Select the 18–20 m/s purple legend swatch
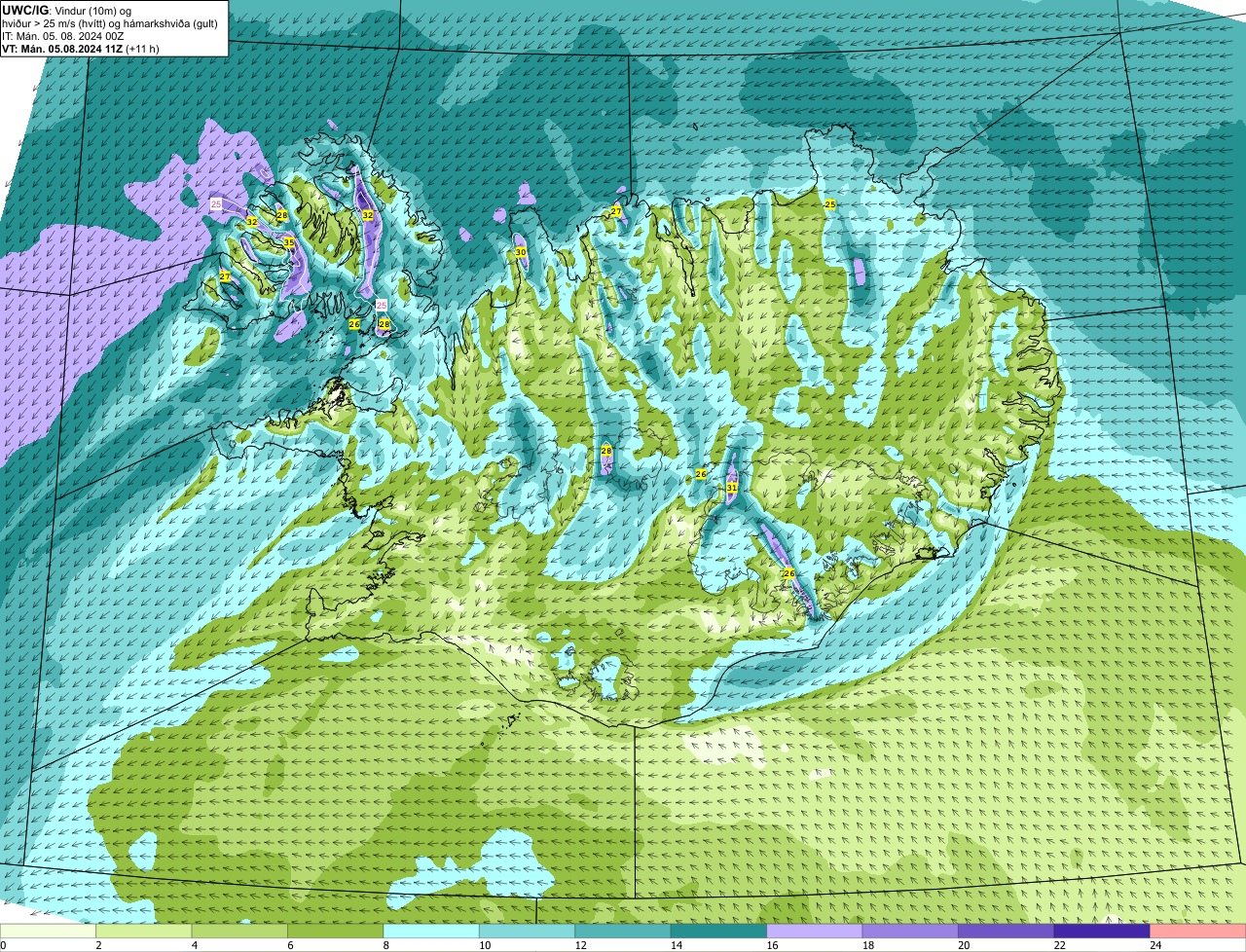Screen dimensions: 1246x952 coord(911,931)
